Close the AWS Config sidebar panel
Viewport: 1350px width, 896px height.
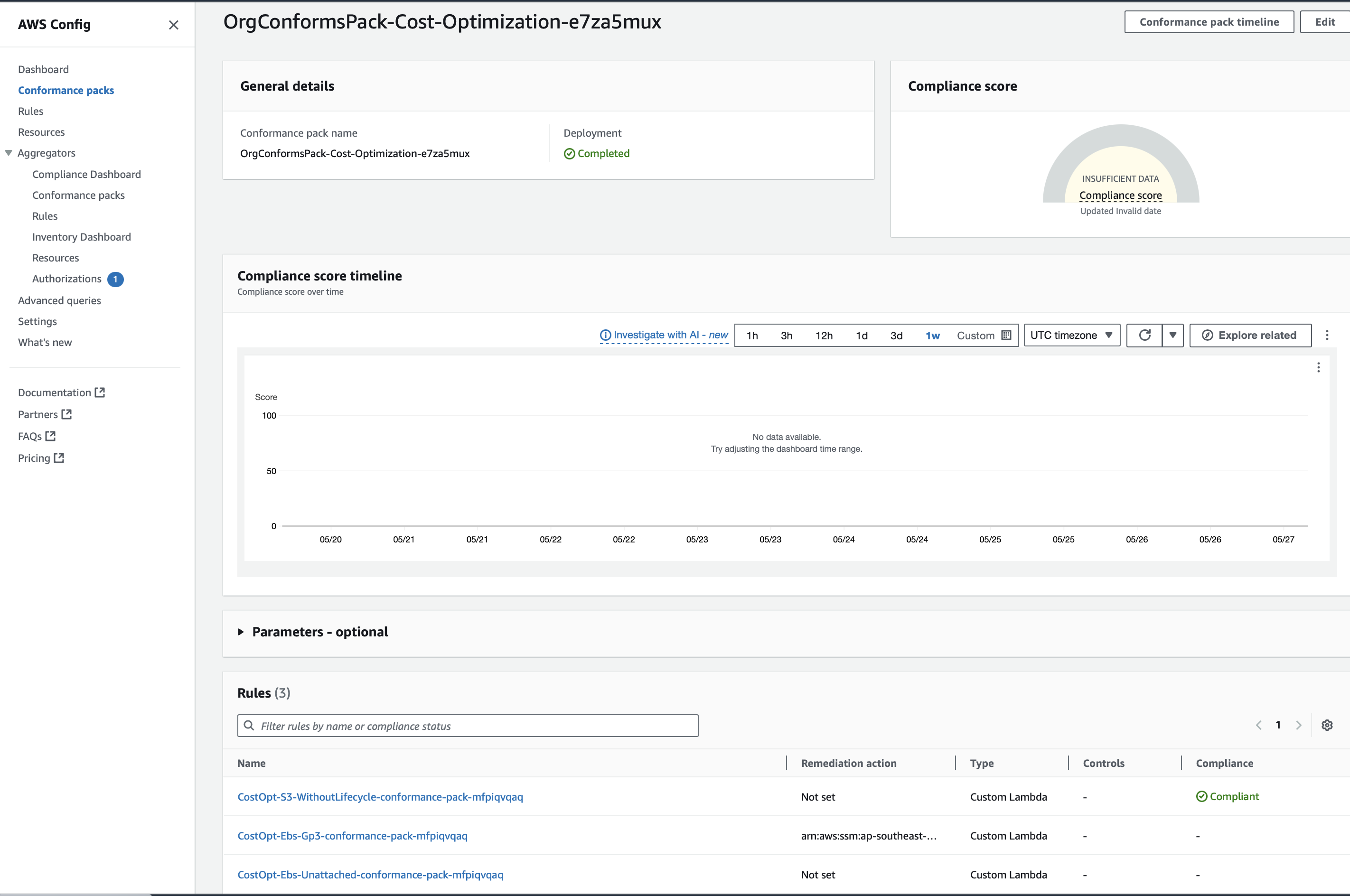coord(174,25)
